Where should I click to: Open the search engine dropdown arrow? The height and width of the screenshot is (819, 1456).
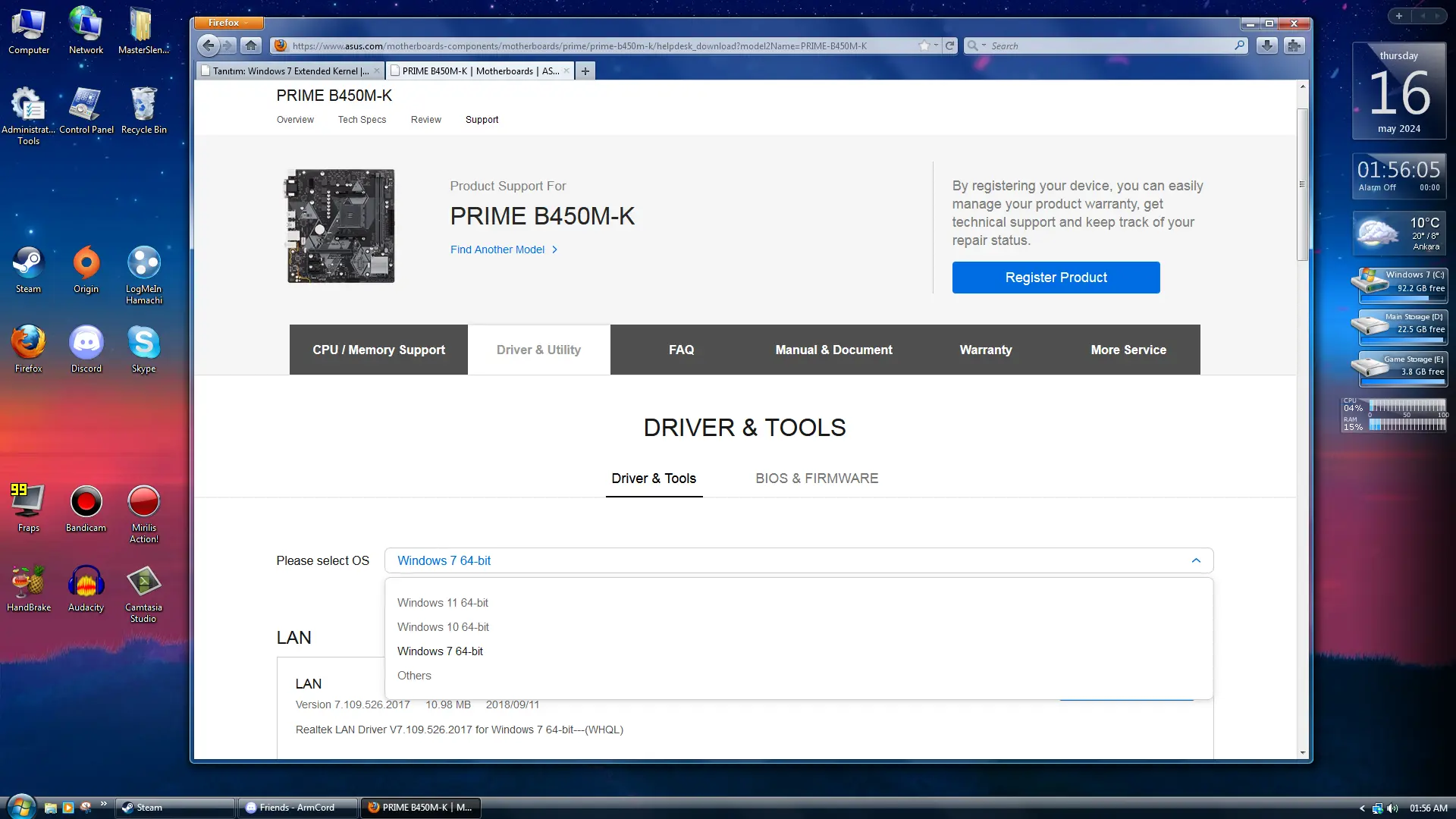pyautogui.click(x=984, y=45)
